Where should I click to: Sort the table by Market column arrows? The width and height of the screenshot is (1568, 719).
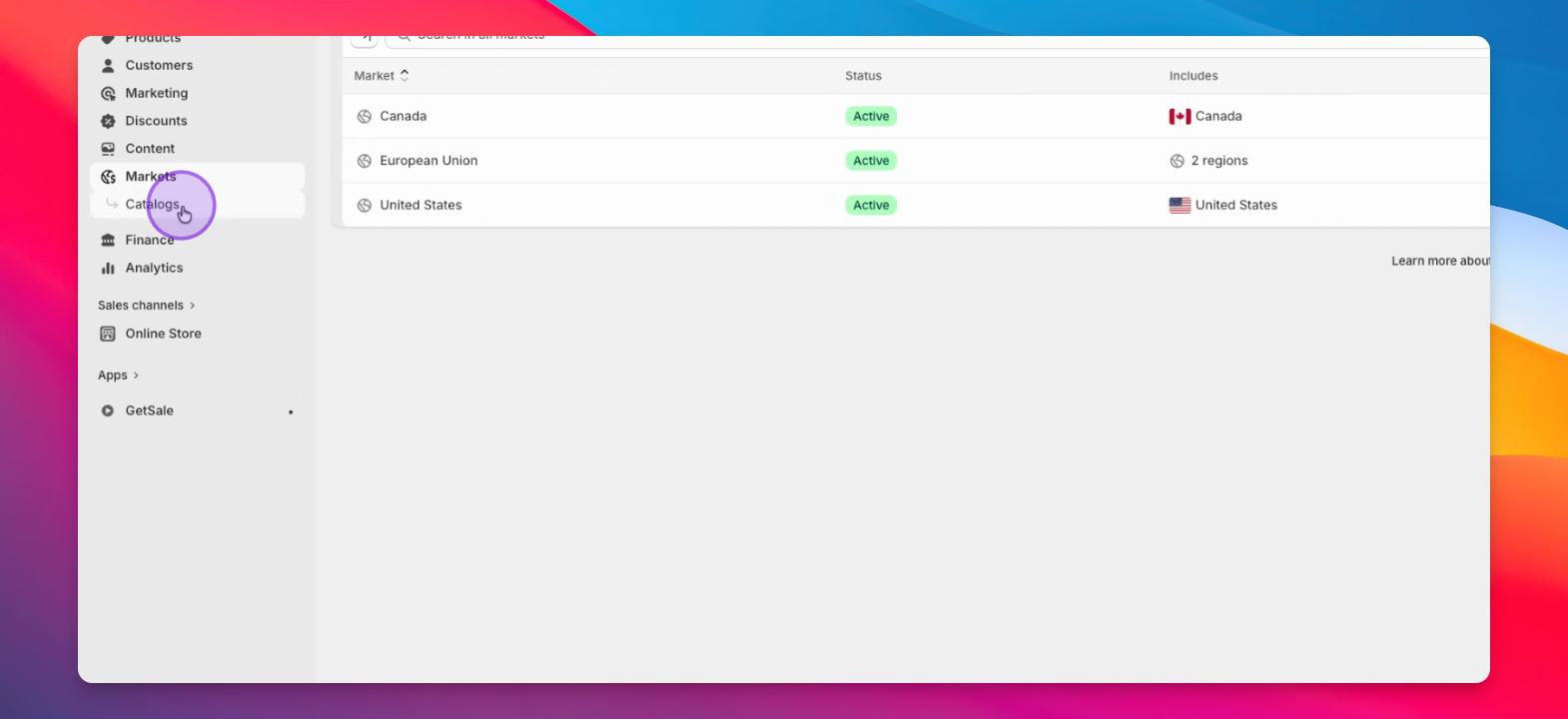404,76
